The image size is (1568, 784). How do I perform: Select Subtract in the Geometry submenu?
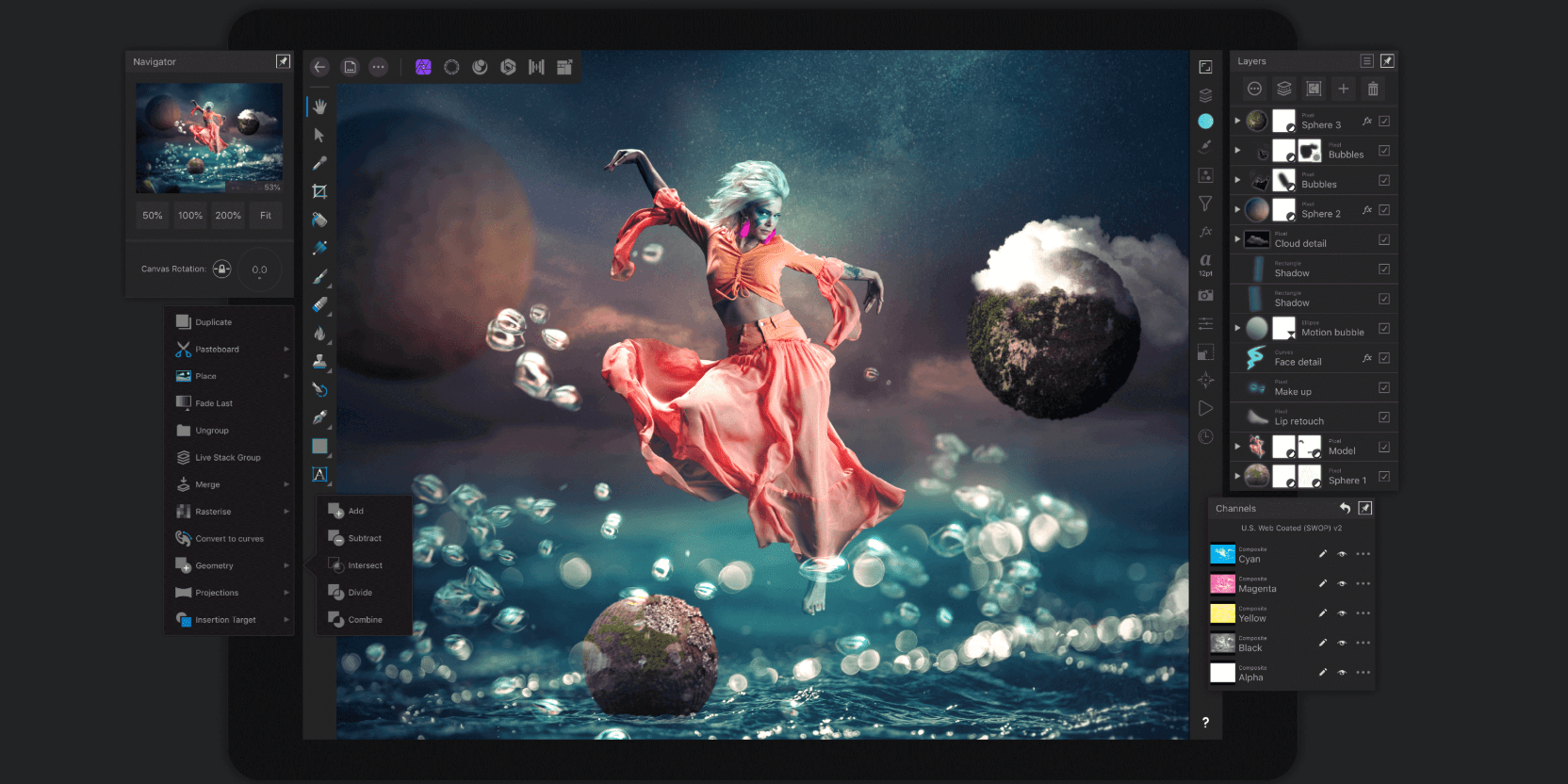click(364, 538)
